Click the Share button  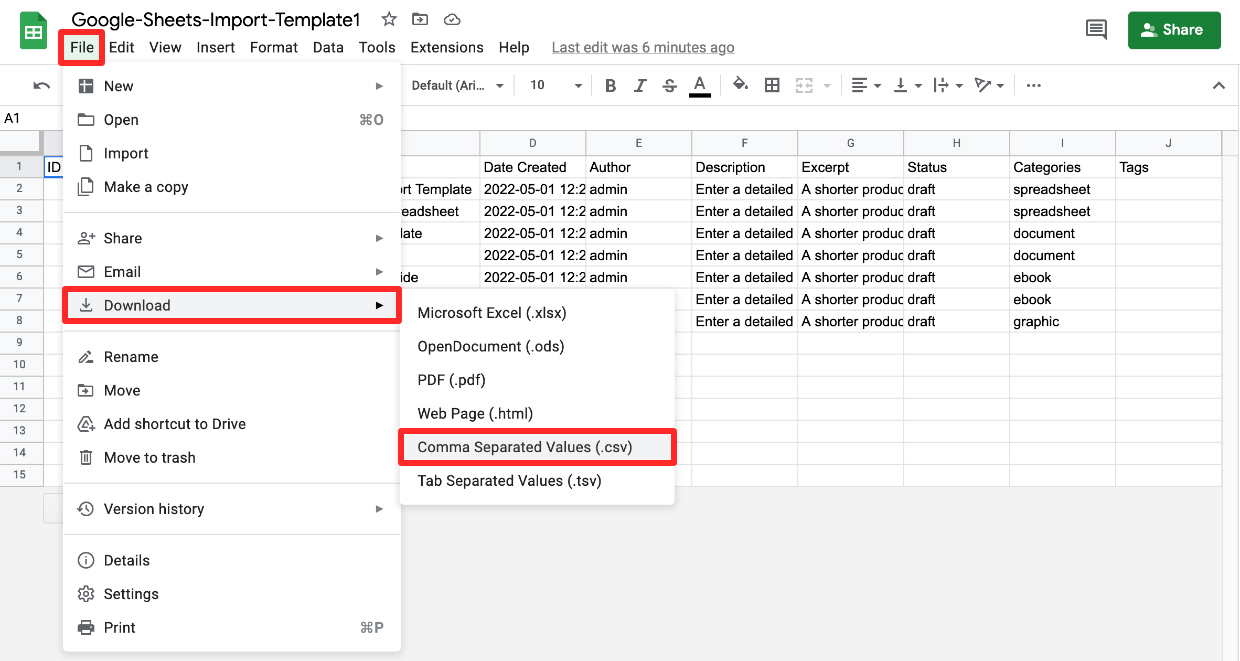pos(1174,30)
